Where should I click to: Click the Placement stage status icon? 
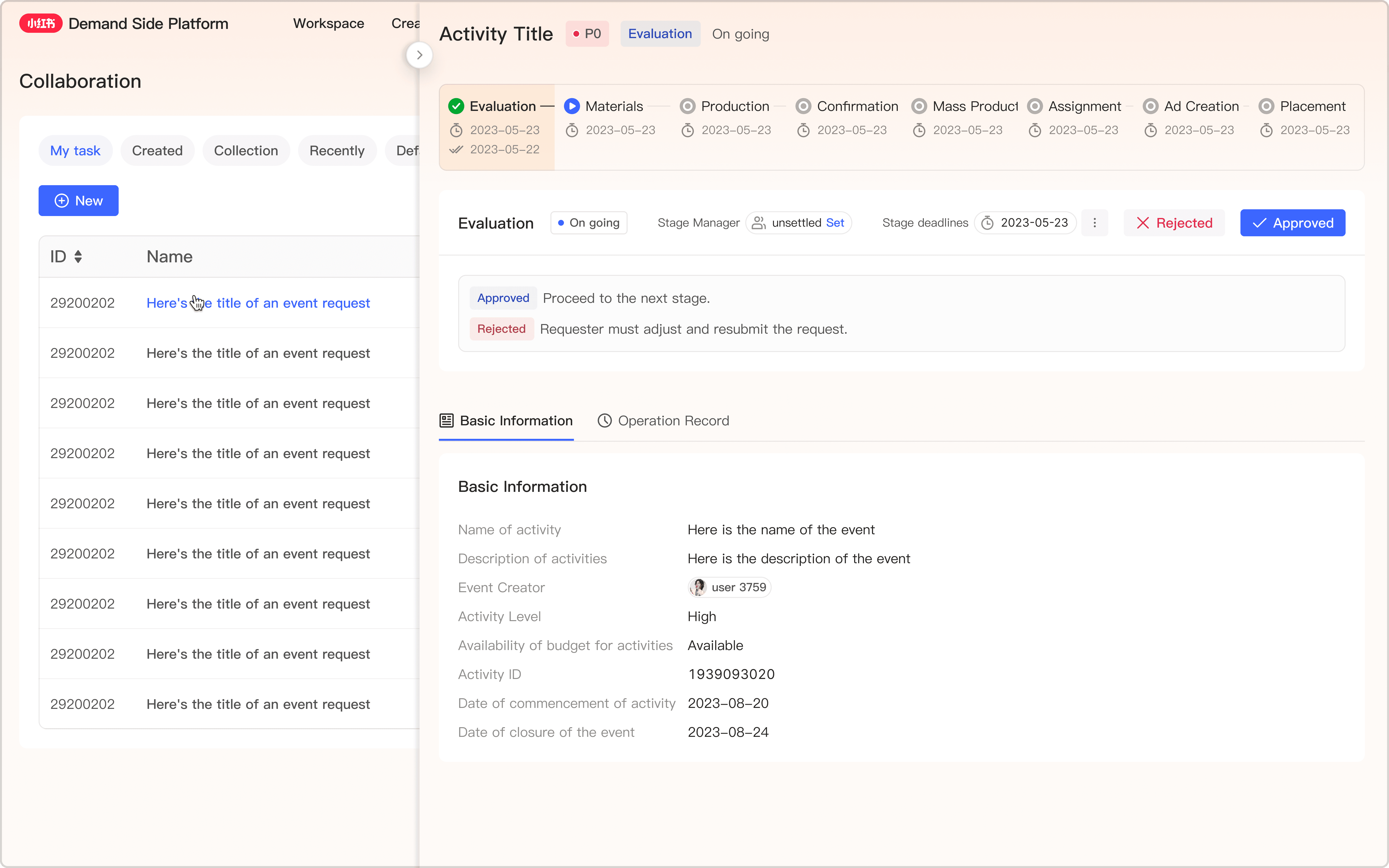click(x=1266, y=106)
